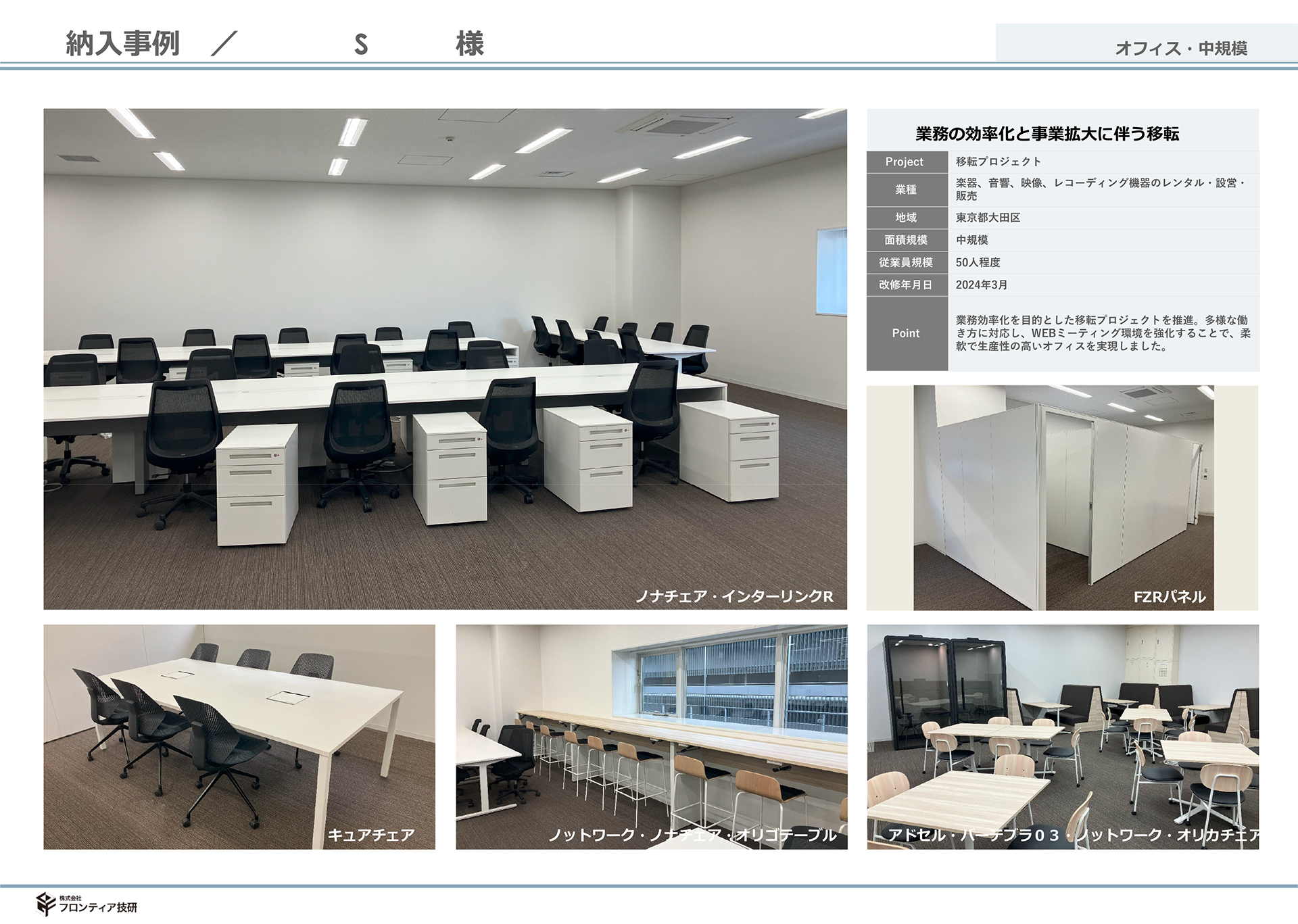Click the オフィス・中規模 category tag
1298x924 pixels.
tap(1180, 49)
